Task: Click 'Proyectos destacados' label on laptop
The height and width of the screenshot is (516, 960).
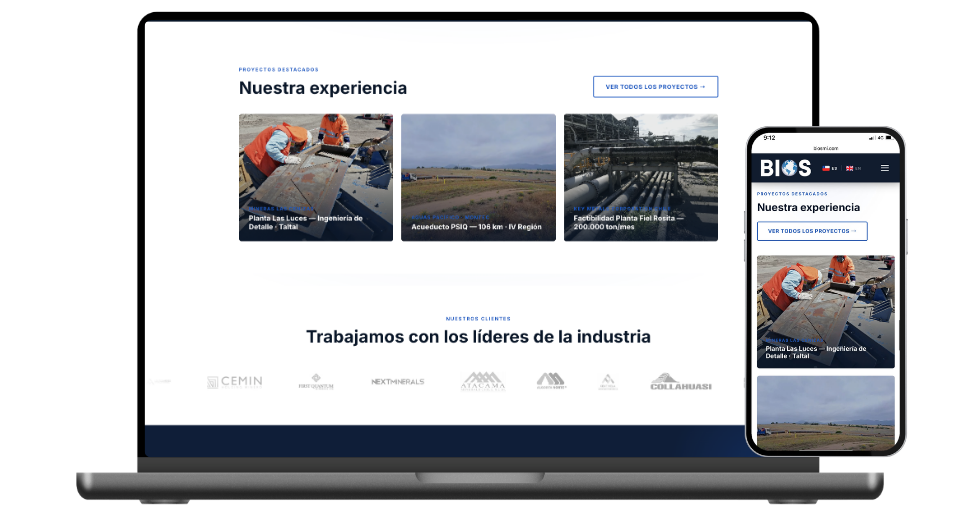Action: point(279,70)
